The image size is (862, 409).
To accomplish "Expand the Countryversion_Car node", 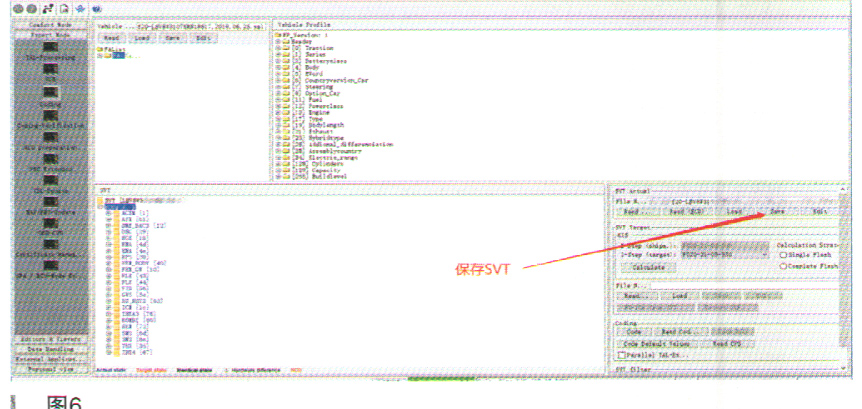I will point(278,80).
